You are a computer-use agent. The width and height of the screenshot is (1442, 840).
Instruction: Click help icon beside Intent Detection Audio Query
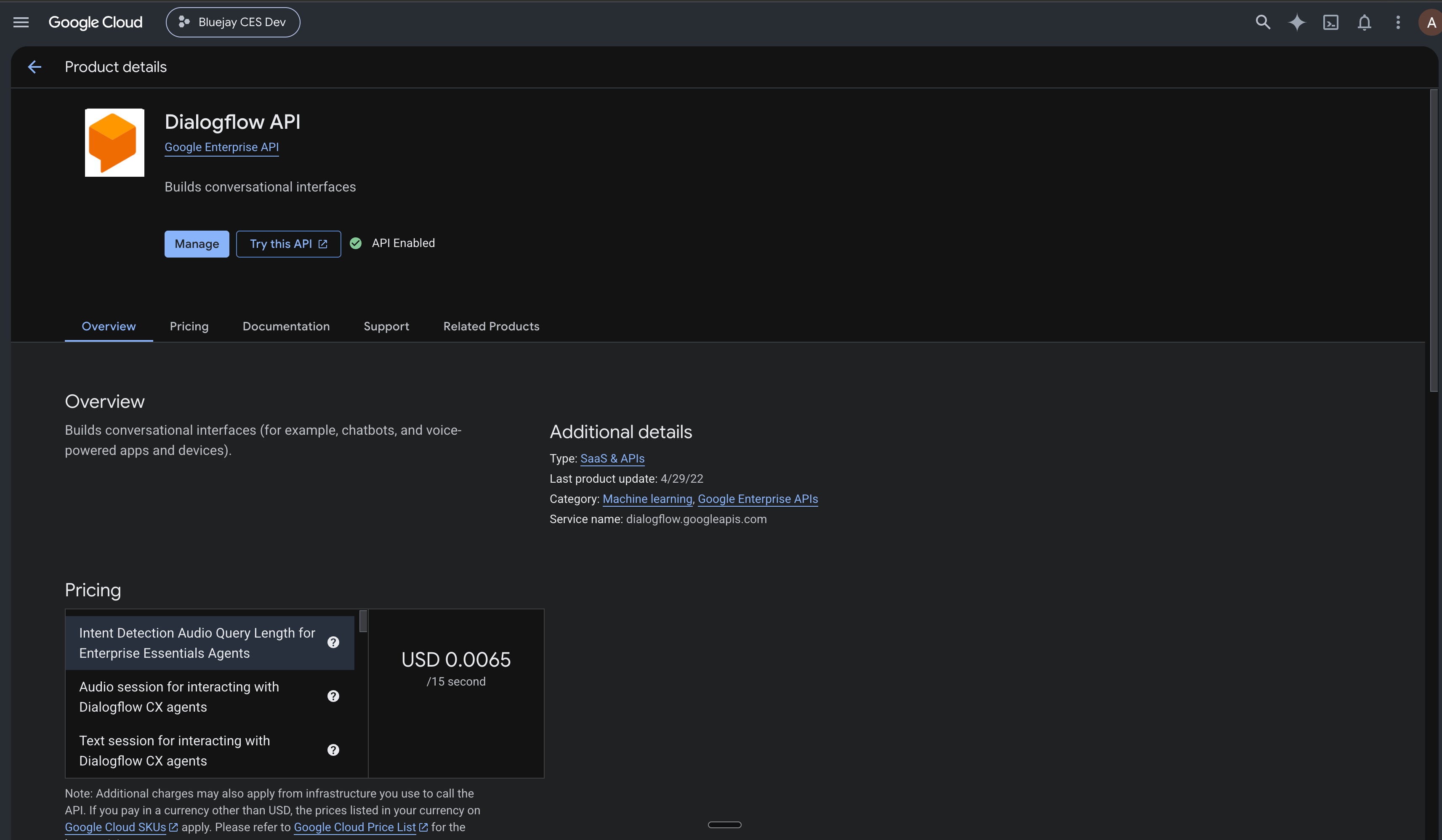[333, 643]
